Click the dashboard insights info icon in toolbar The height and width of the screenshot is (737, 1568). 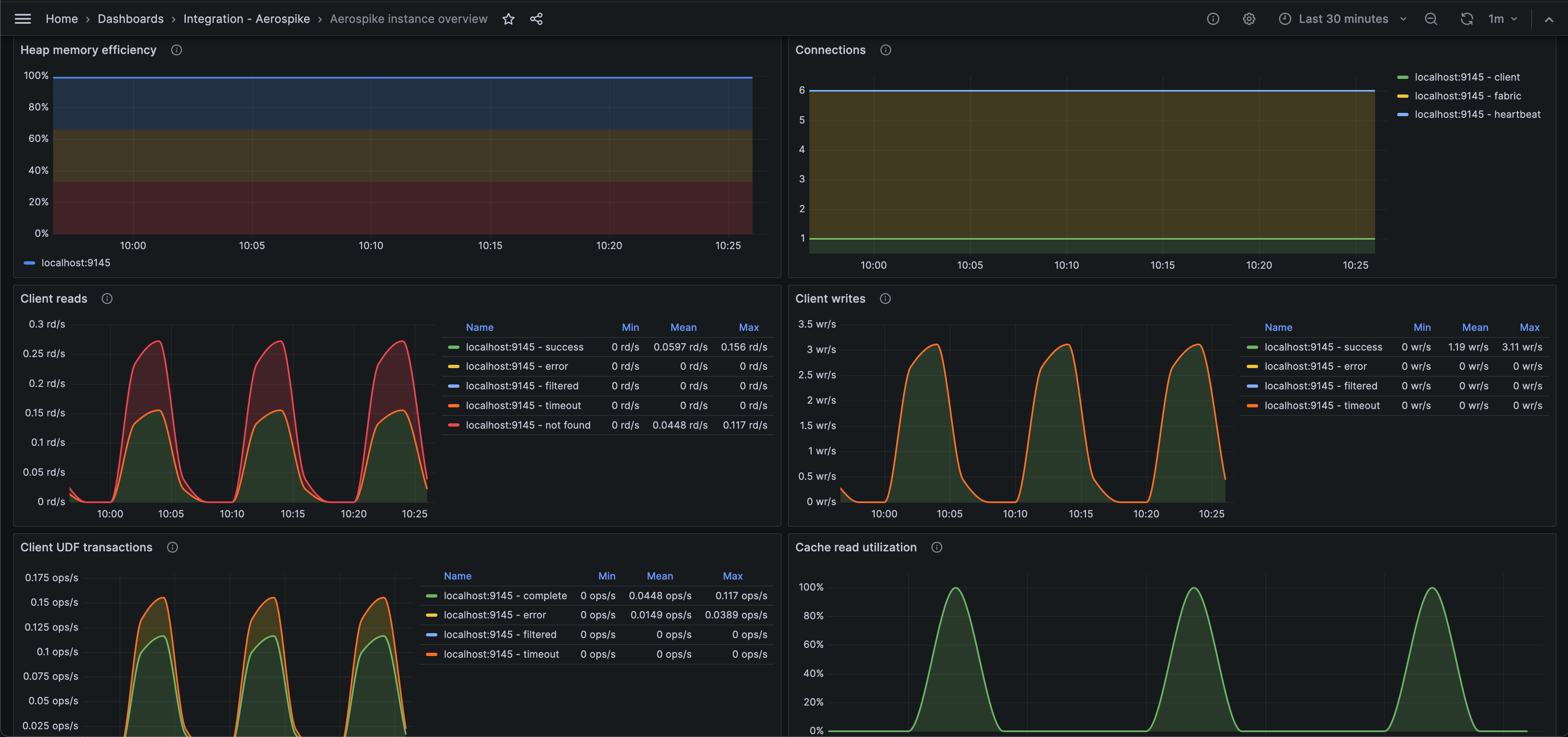tap(1212, 19)
